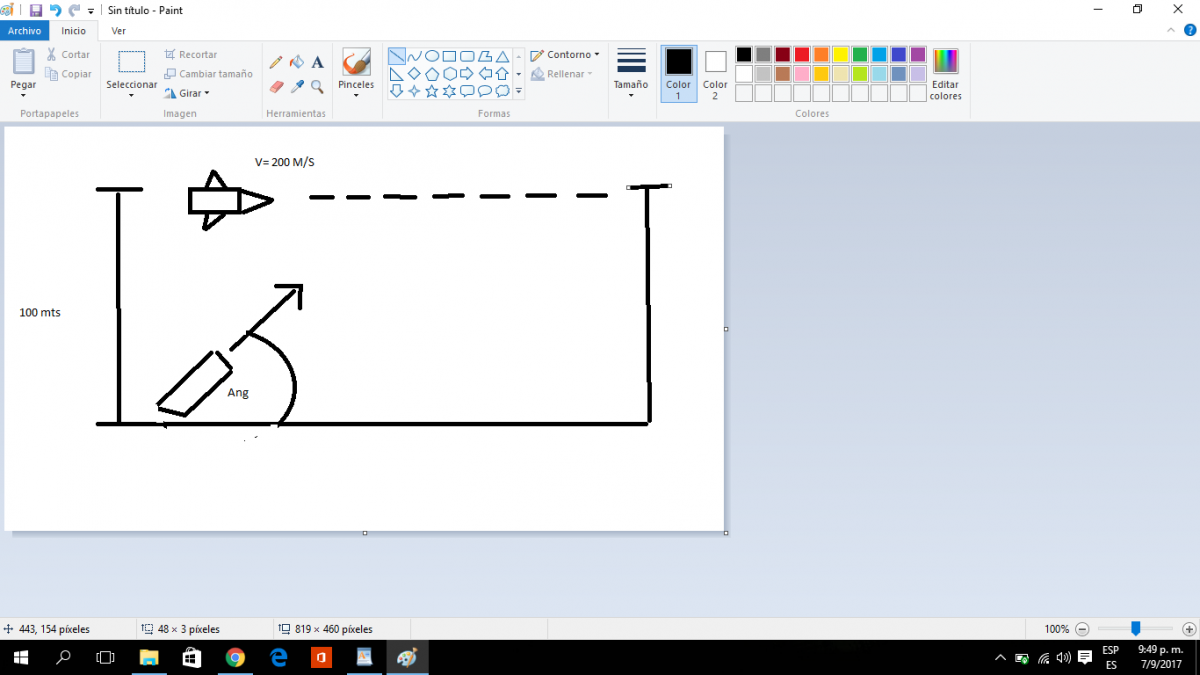Select the Fill with color bucket tool
Image resolution: width=1200 pixels, height=675 pixels.
pos(297,62)
